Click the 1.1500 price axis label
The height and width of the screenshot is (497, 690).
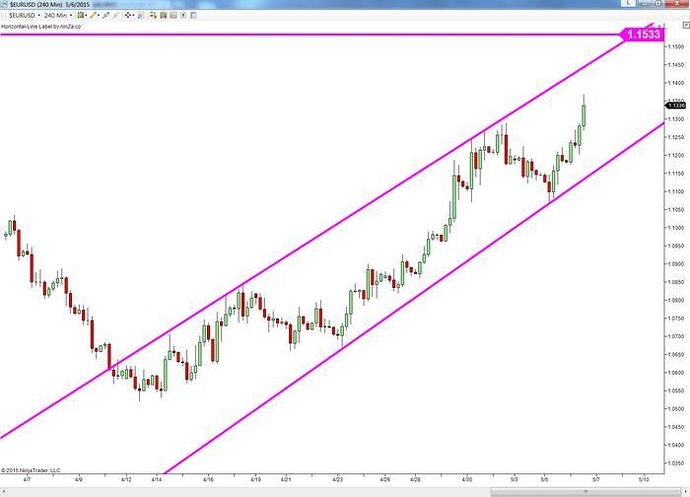(x=675, y=47)
